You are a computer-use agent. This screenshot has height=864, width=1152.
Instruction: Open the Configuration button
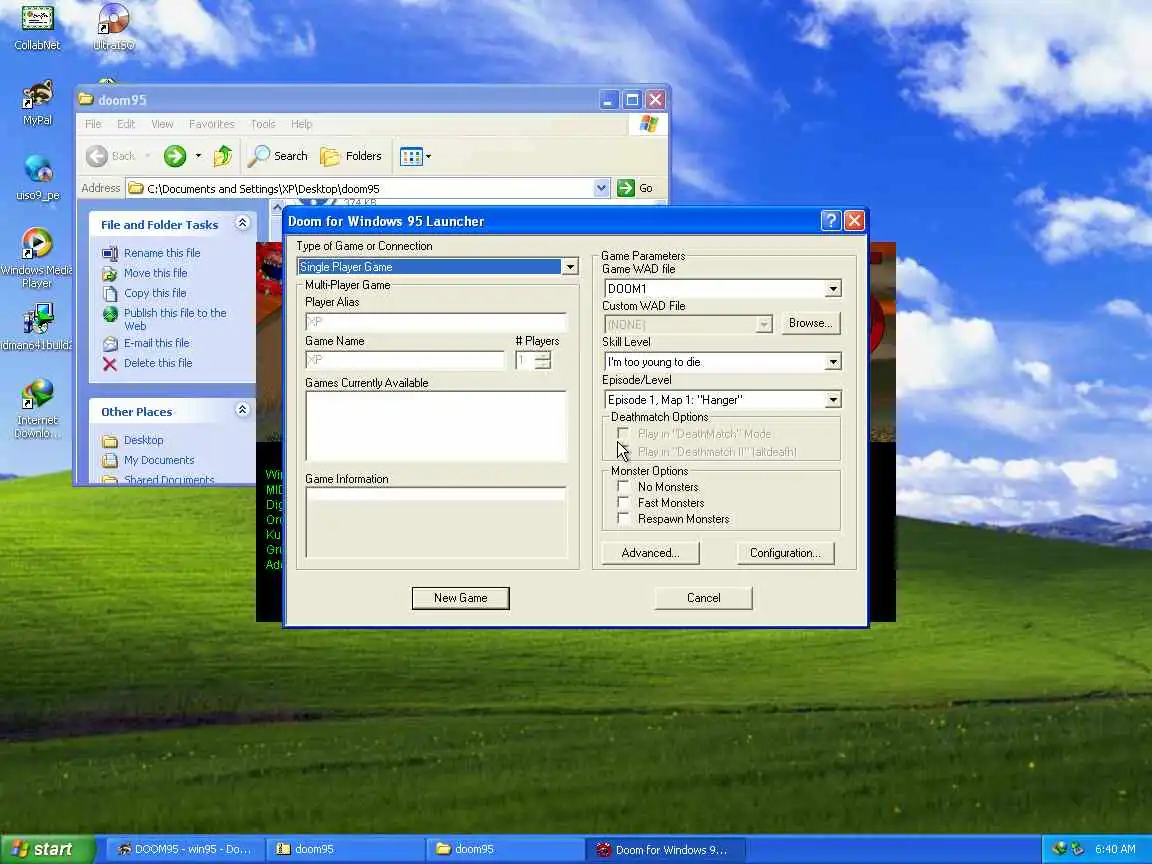785,553
